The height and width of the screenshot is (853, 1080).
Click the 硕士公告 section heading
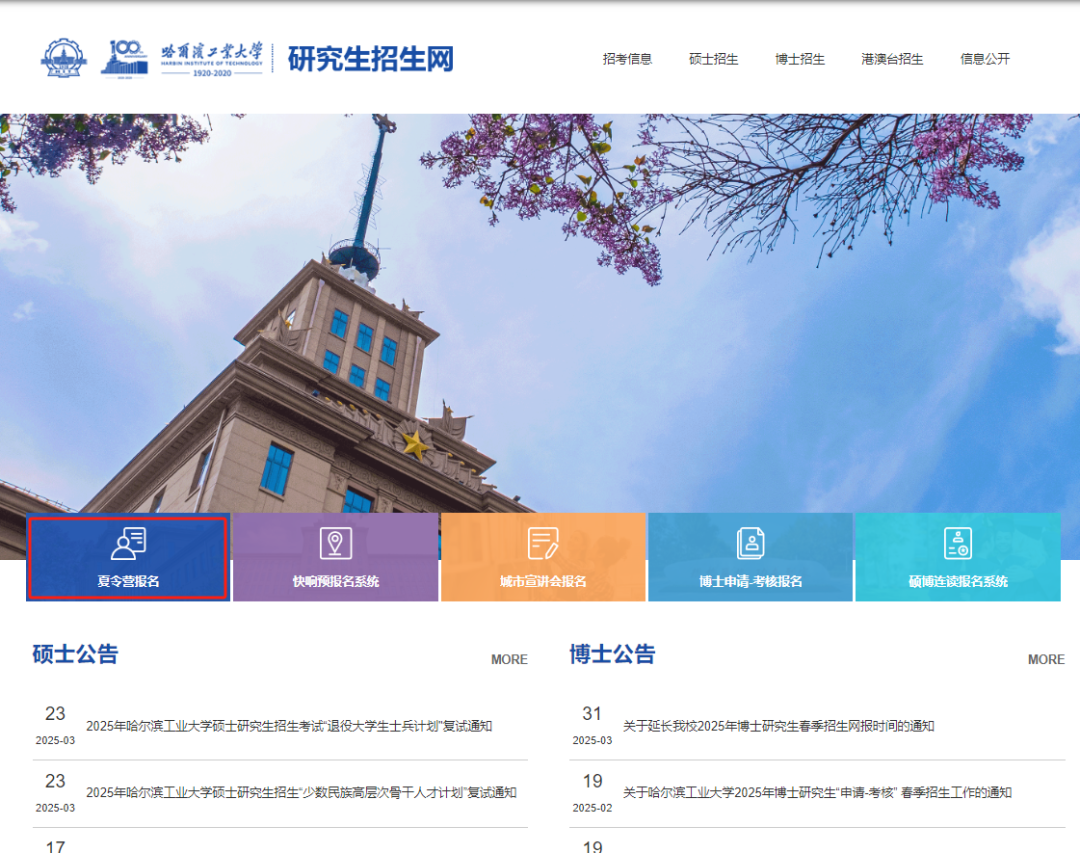click(x=75, y=654)
